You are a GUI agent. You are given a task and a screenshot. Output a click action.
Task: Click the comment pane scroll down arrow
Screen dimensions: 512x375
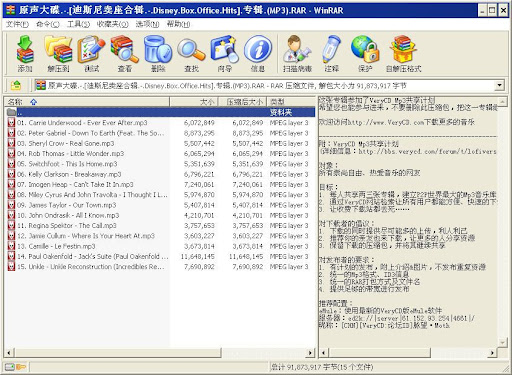[x=502, y=342]
